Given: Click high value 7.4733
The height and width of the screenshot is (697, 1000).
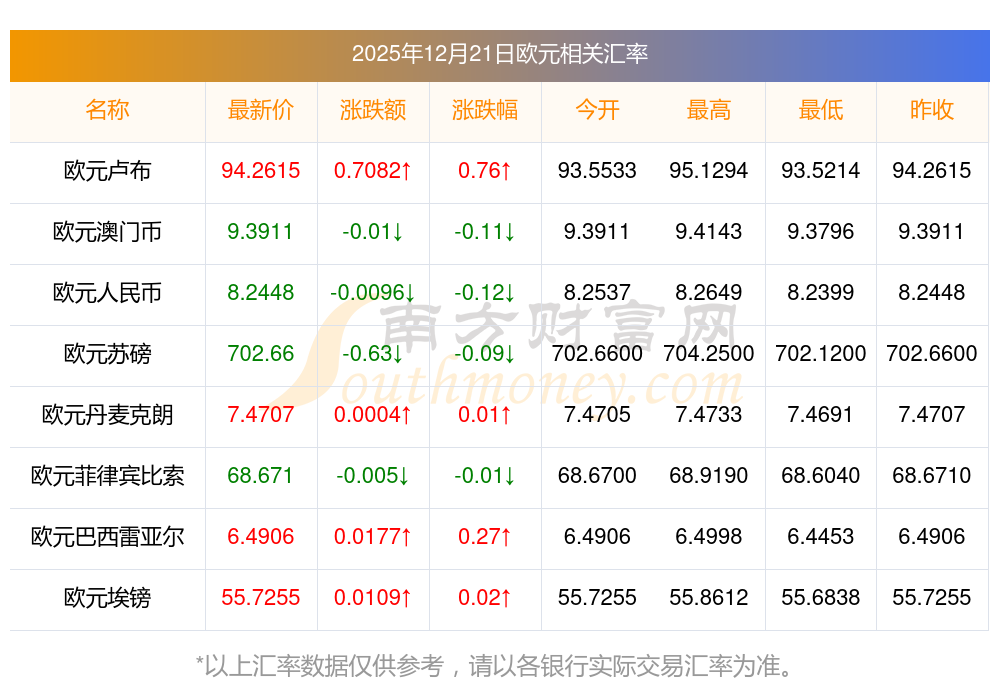Looking at the screenshot, I should pyautogui.click(x=709, y=415).
